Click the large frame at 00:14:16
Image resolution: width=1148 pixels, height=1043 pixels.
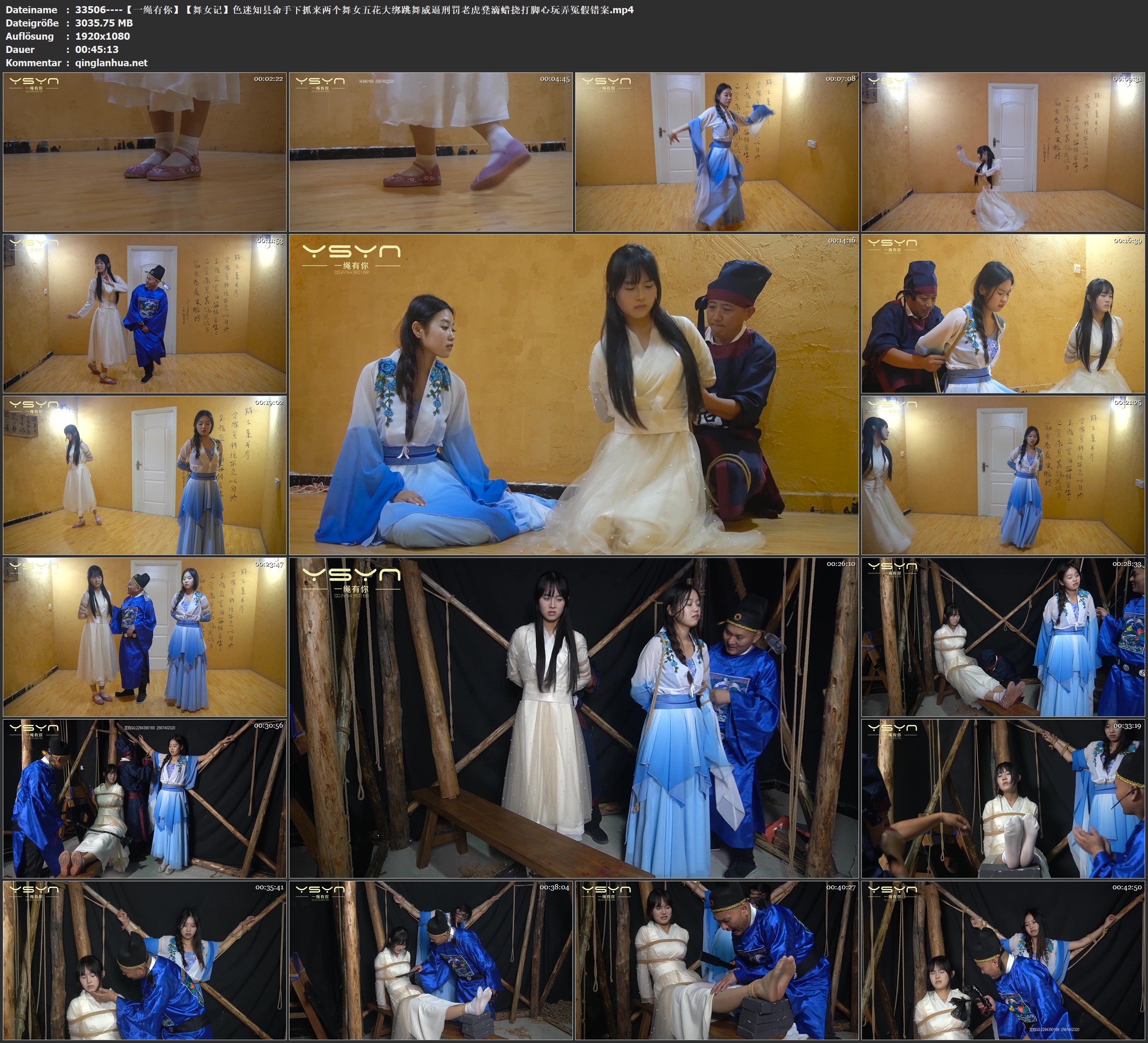(573, 394)
